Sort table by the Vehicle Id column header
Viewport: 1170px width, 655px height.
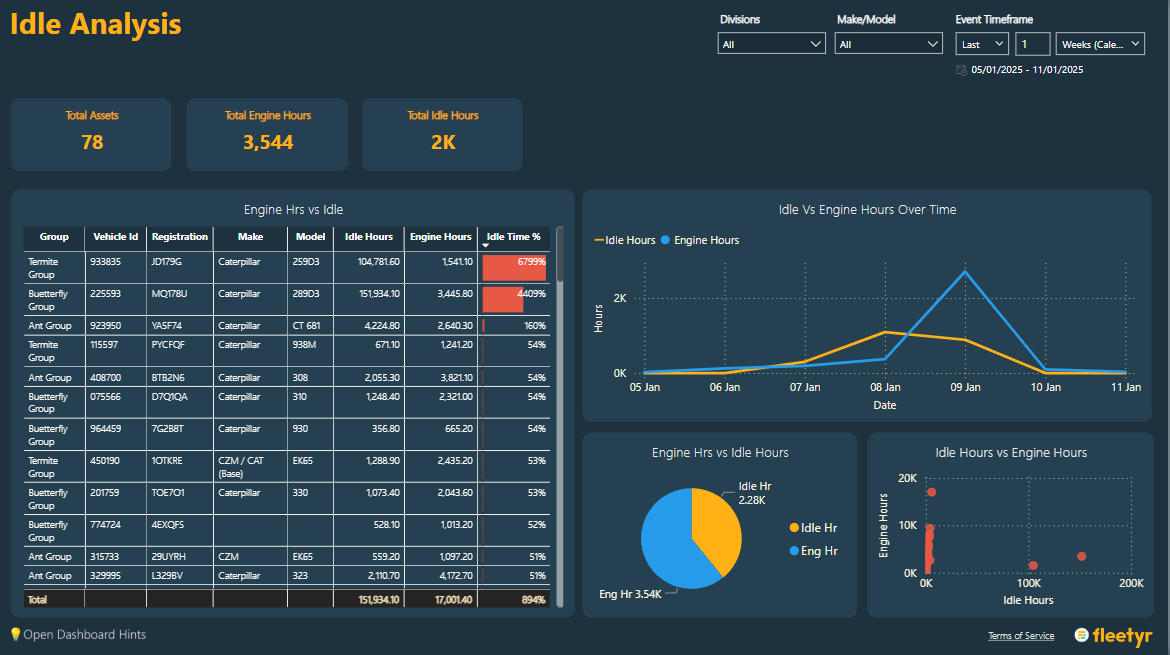(x=115, y=237)
